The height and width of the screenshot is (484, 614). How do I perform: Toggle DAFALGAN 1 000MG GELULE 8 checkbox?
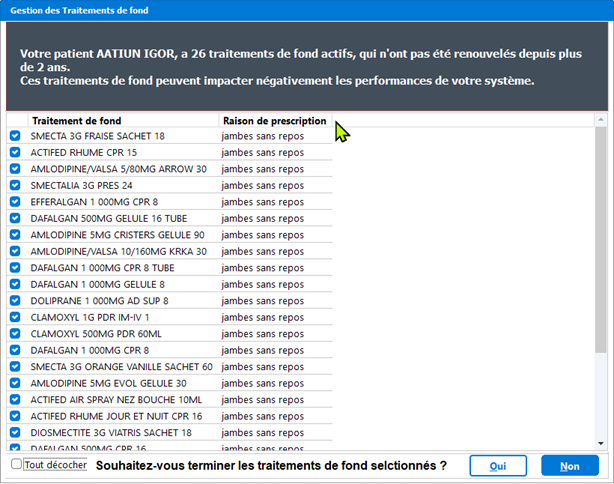pos(15,284)
